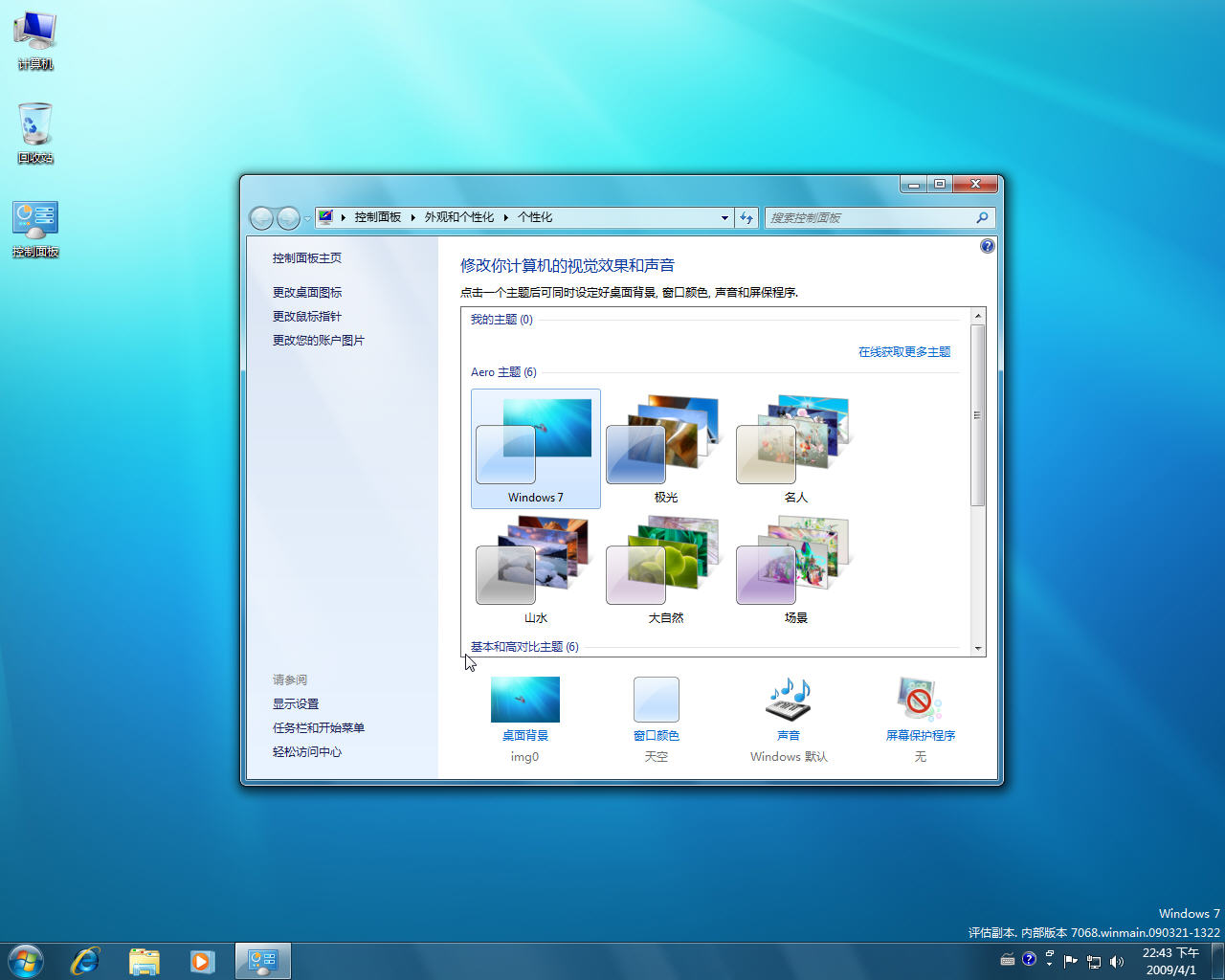Viewport: 1225px width, 980px height.
Task: Click the Show Desktop button
Action: click(1218, 961)
